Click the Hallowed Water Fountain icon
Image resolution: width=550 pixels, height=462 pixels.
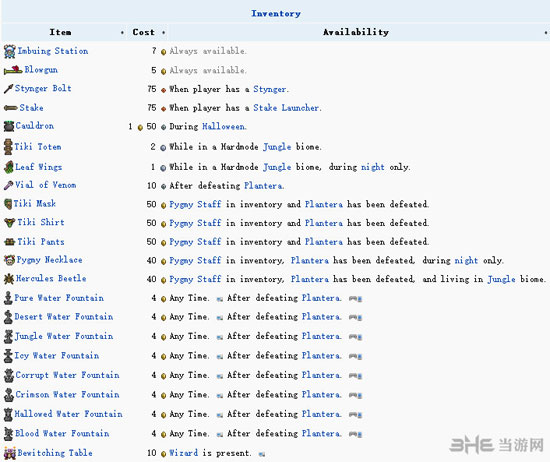(8, 414)
